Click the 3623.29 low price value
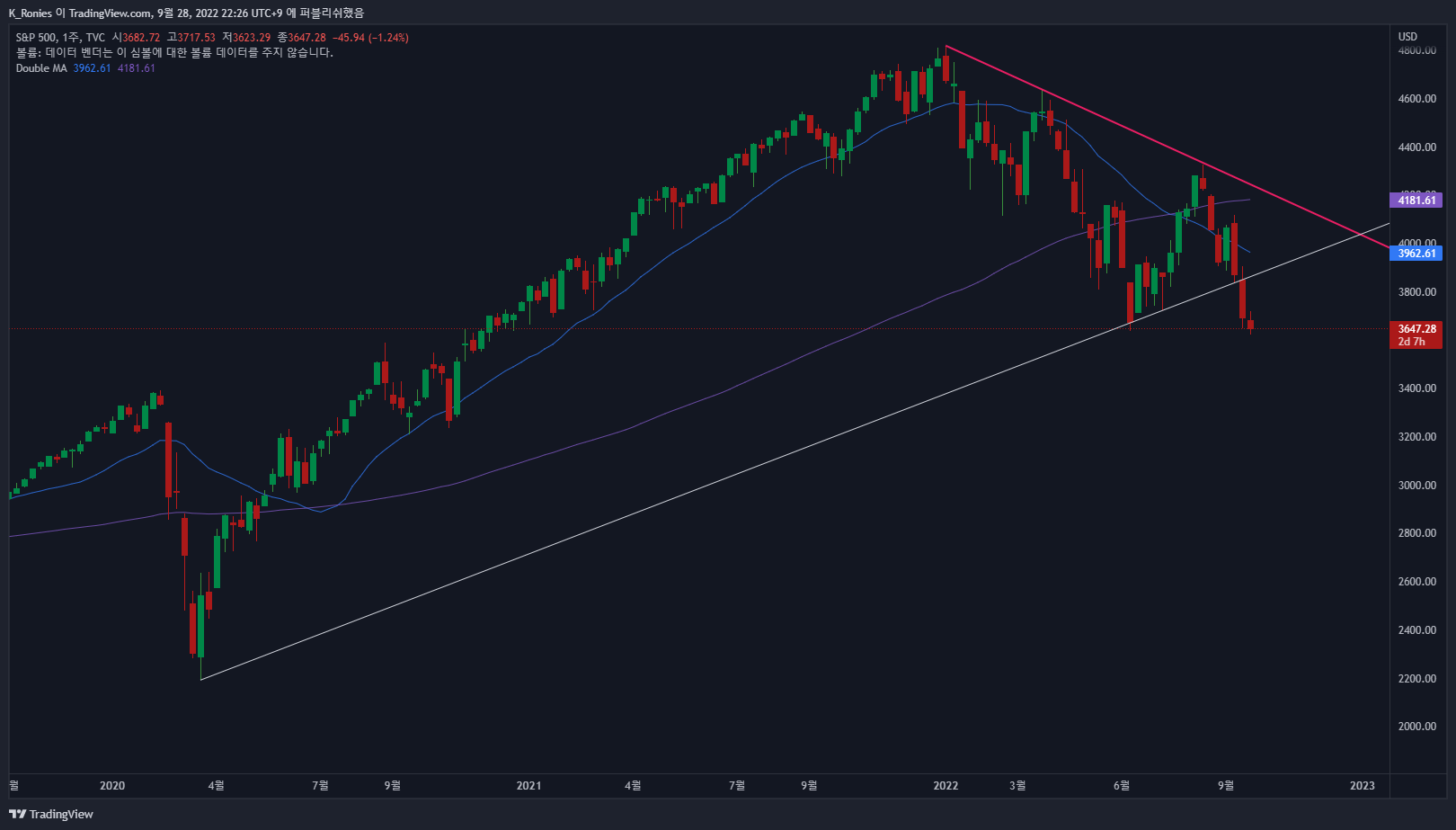 pyautogui.click(x=253, y=38)
